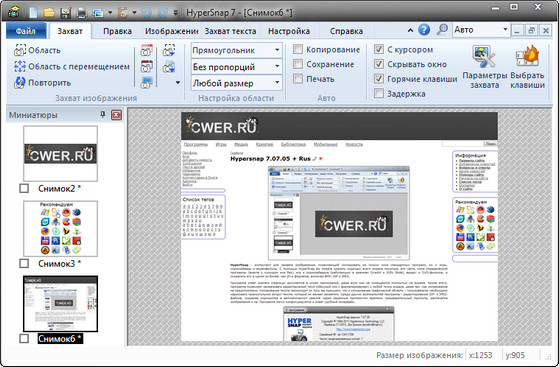Enable the Печать checkbox
559x367 pixels.
pos(298,78)
